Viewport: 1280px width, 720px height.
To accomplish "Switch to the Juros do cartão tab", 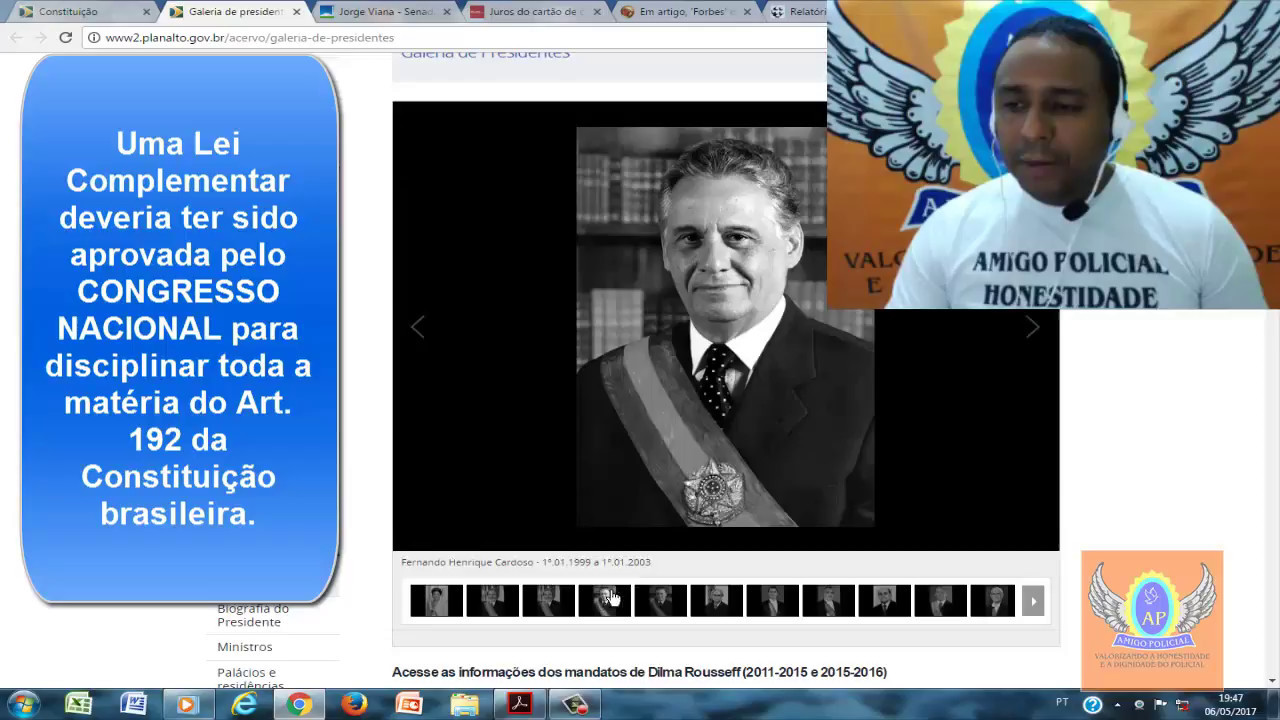I will click(535, 12).
